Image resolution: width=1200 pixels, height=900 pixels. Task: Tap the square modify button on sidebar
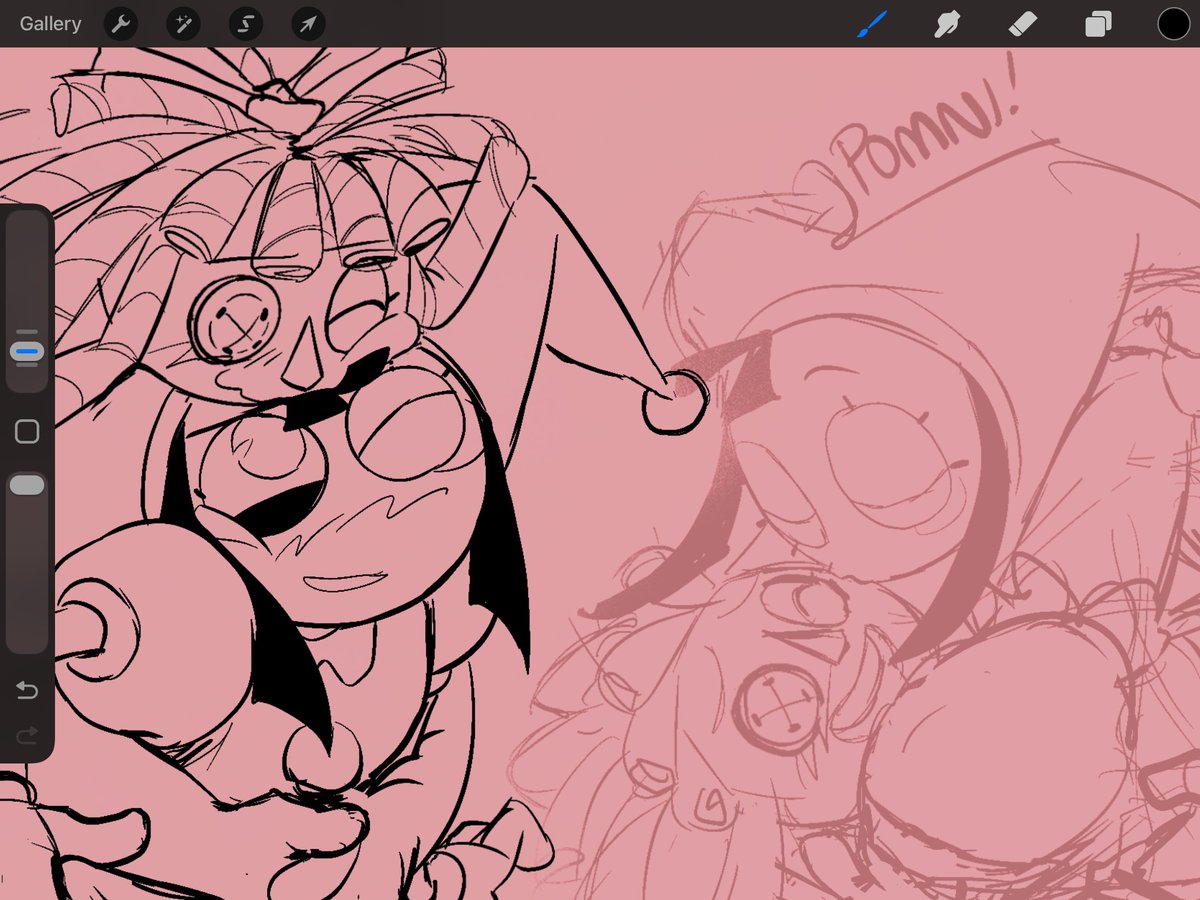coord(27,432)
